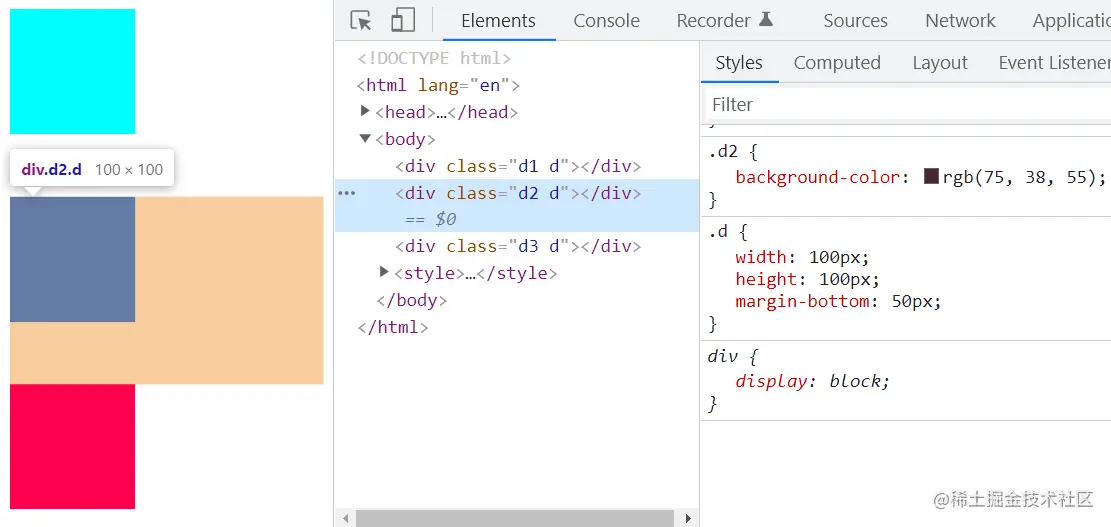Click the background-color property name

pyautogui.click(x=818, y=177)
